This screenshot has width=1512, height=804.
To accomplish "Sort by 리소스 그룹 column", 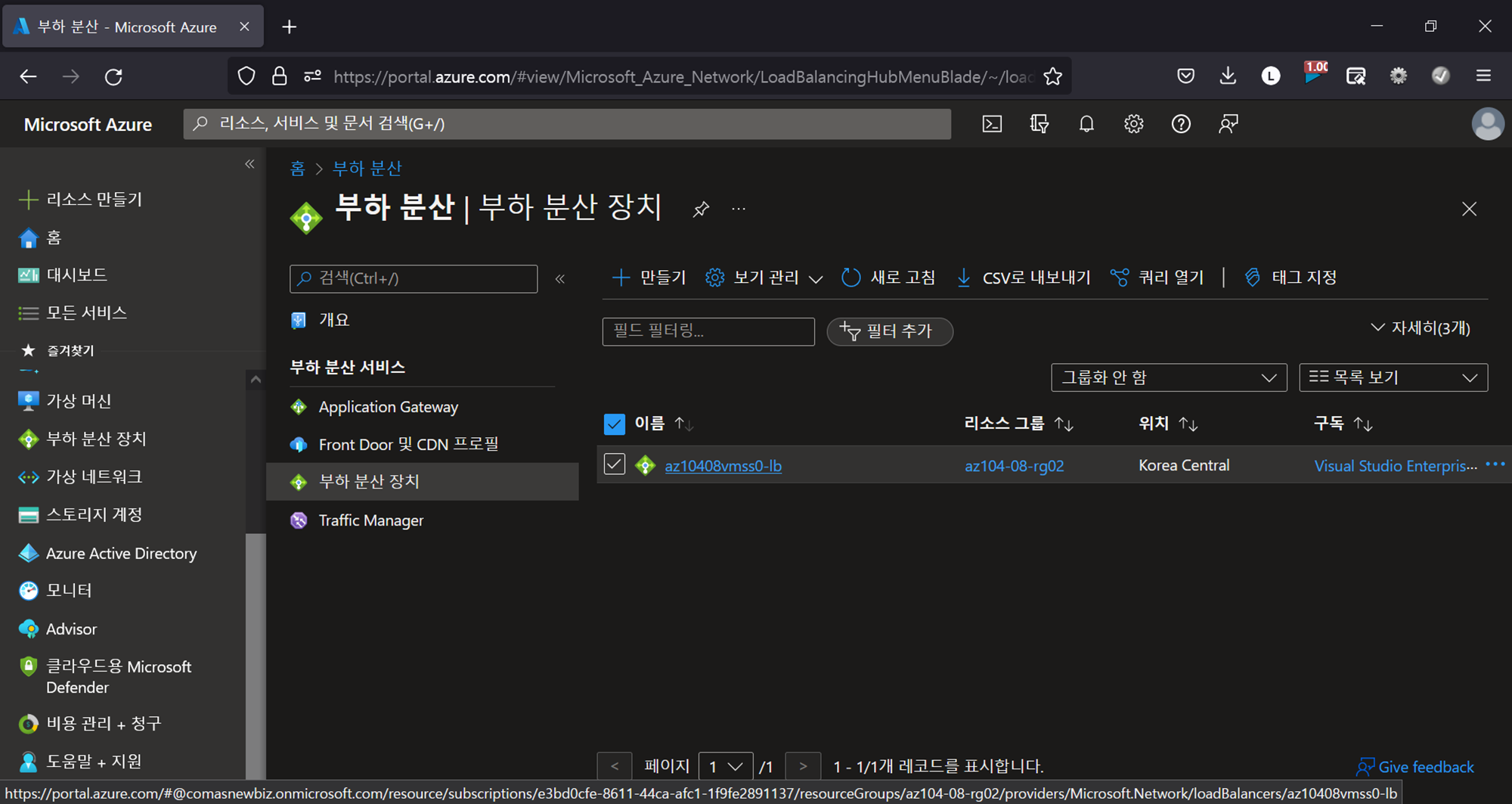I will (x=1018, y=424).
